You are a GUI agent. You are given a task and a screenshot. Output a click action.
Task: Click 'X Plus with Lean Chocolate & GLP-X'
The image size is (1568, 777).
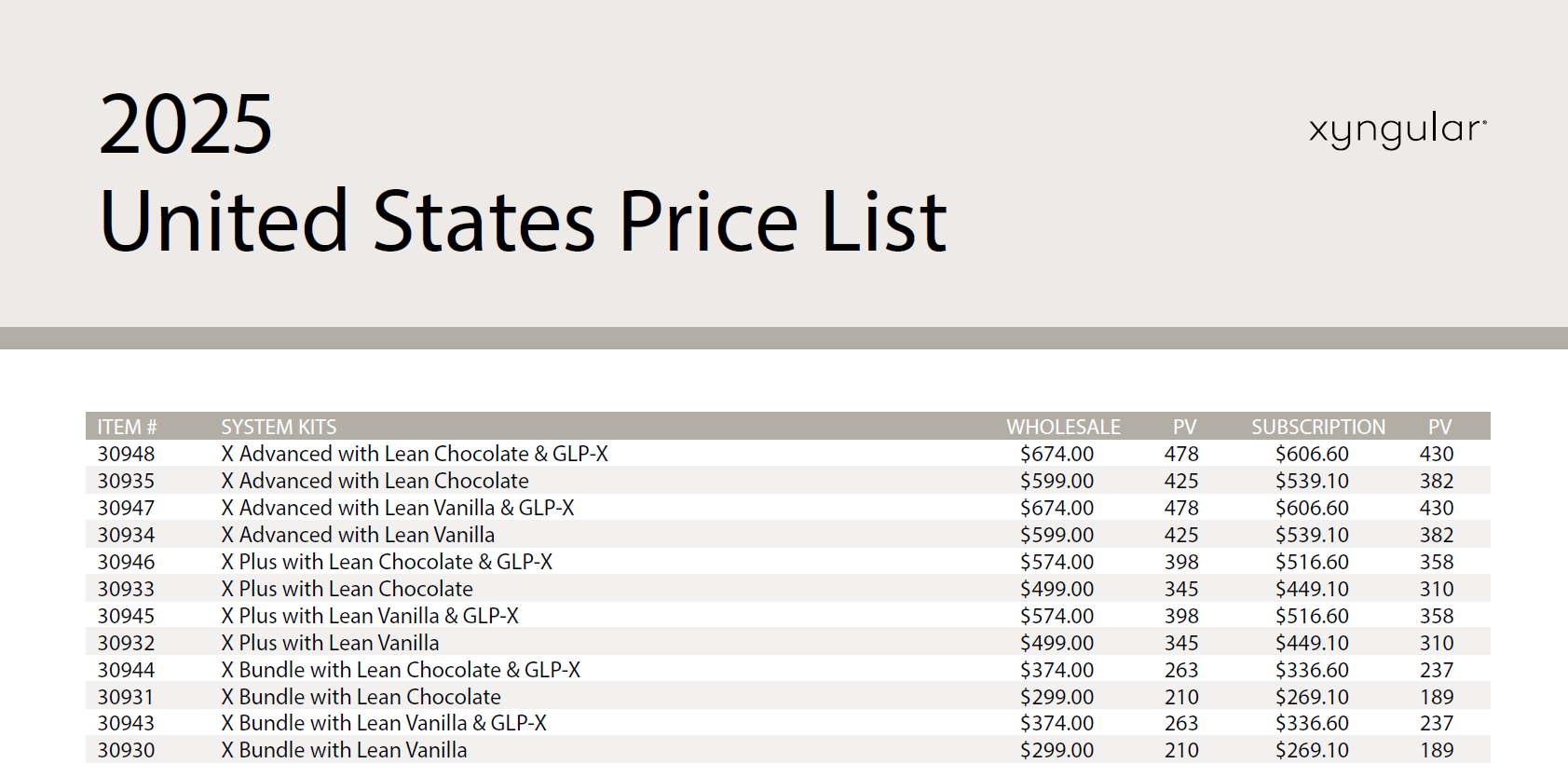(x=387, y=562)
